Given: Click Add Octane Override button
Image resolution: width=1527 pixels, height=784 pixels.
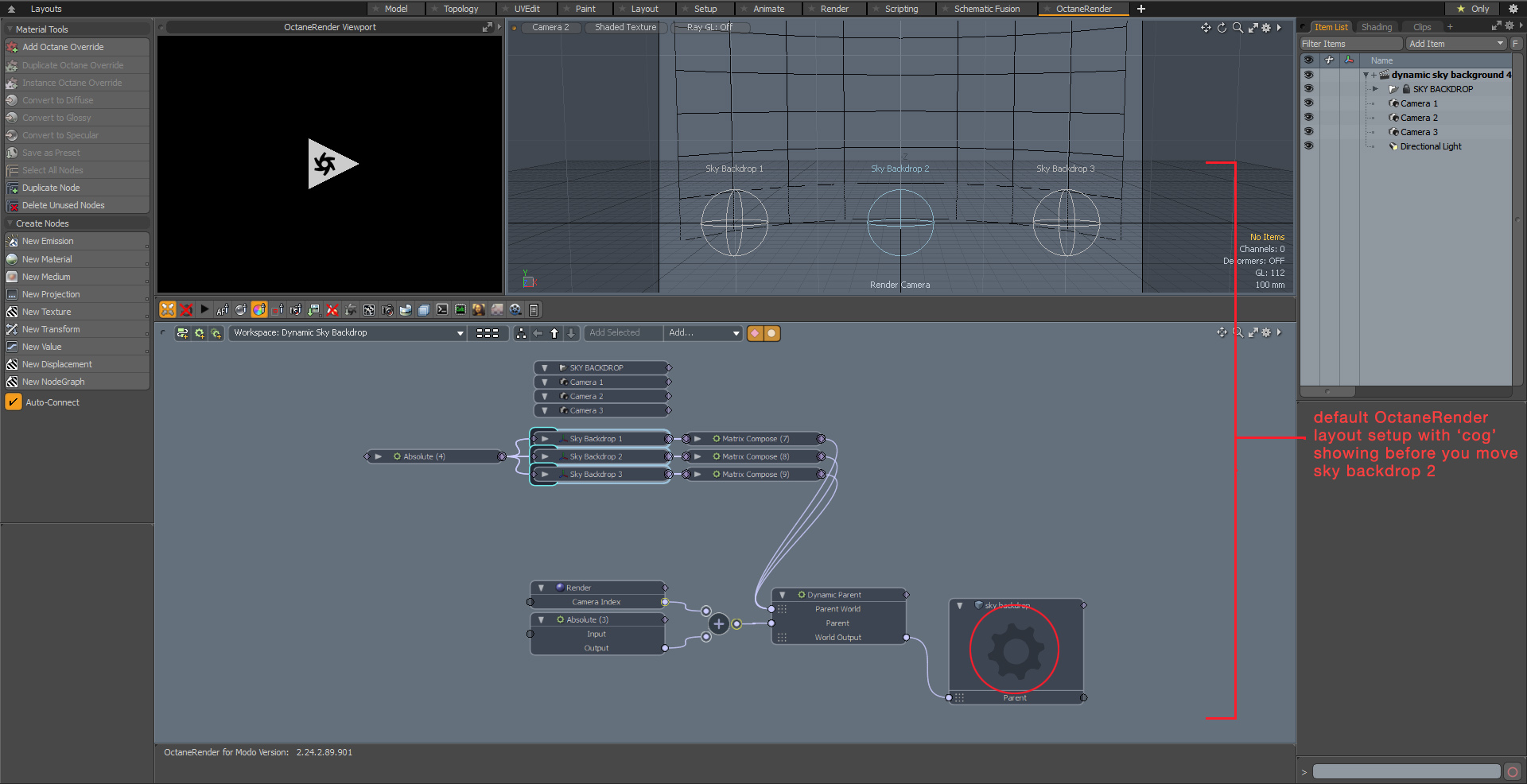Looking at the screenshot, I should (x=76, y=47).
